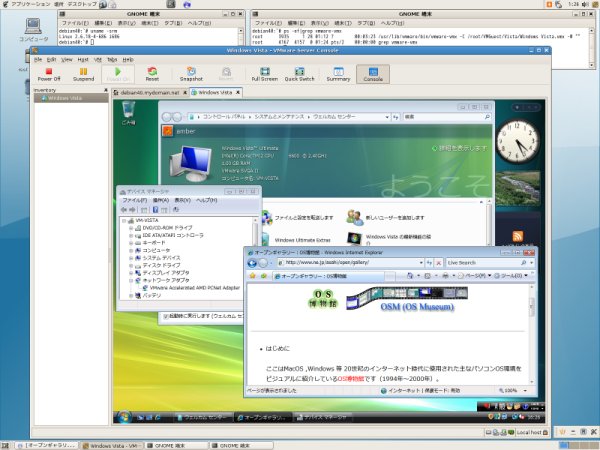Click the Windows Ultimate Extras icon in Welcome Center
This screenshot has height=450, width=600.
[266, 240]
